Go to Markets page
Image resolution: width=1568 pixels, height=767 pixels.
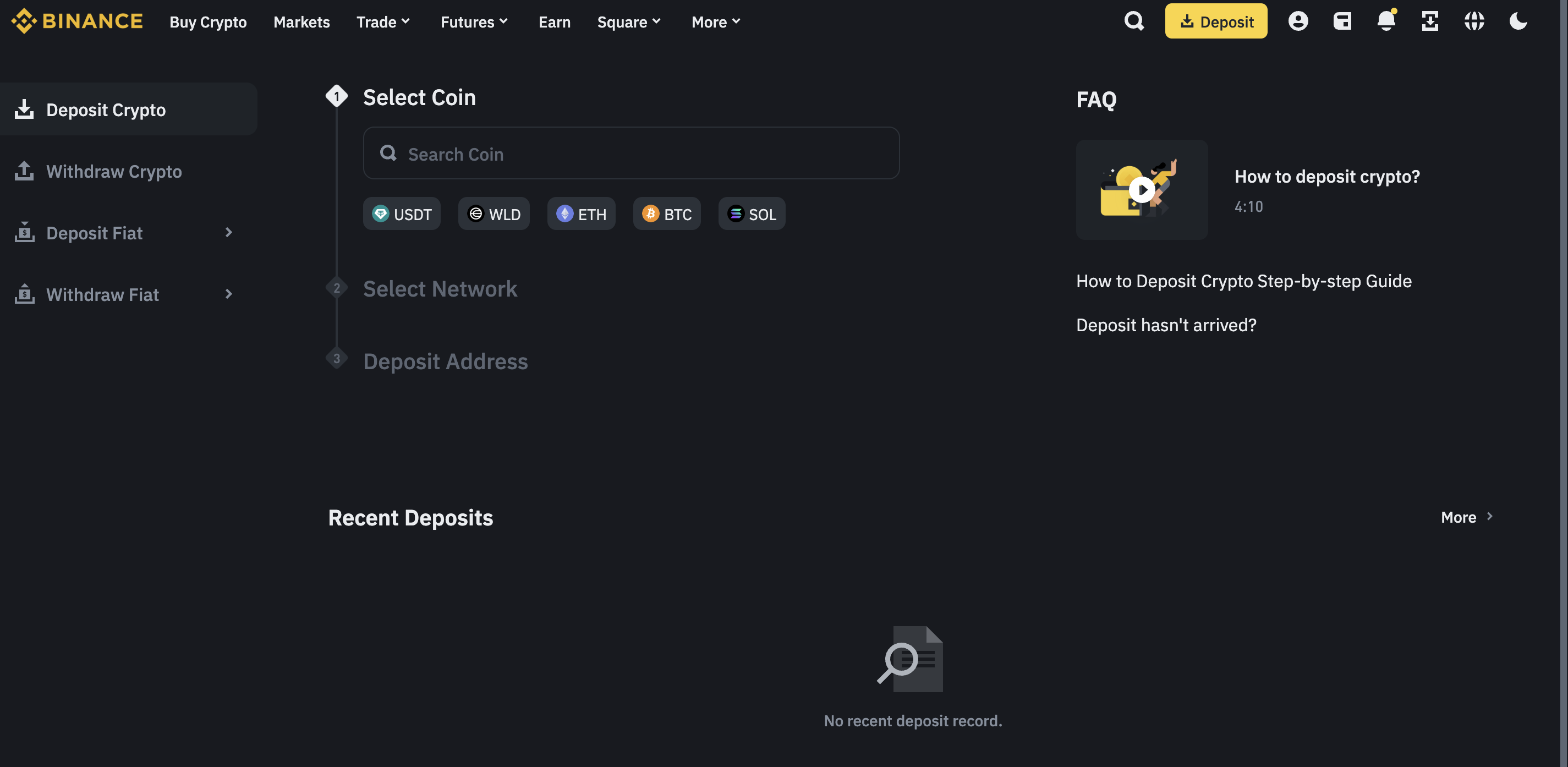coord(301,22)
